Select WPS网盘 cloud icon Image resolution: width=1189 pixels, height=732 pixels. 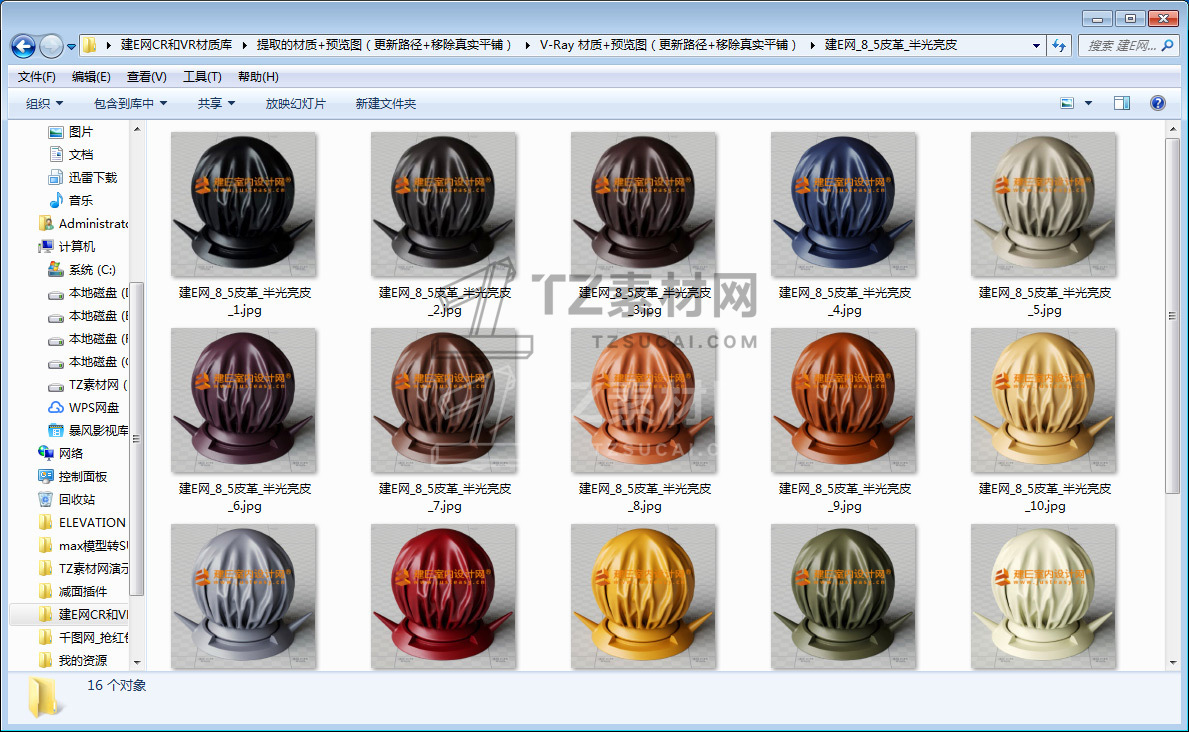click(55, 407)
